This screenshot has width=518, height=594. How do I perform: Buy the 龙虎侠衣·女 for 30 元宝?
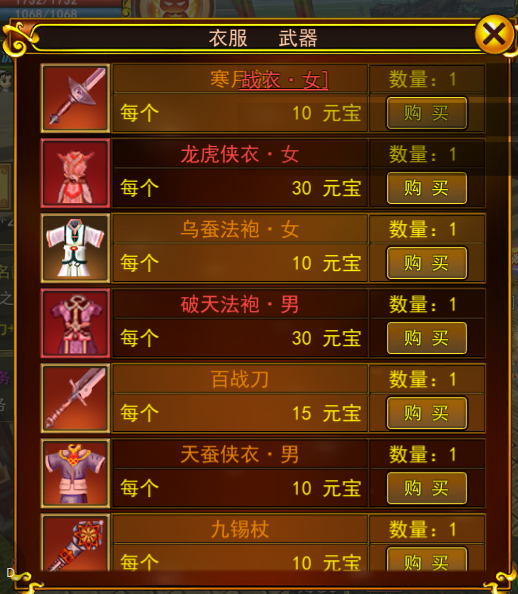(427, 188)
